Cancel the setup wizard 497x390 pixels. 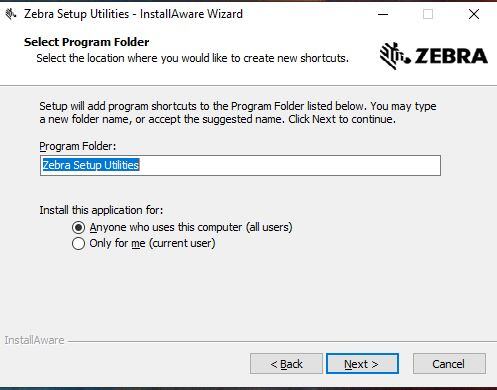449,364
